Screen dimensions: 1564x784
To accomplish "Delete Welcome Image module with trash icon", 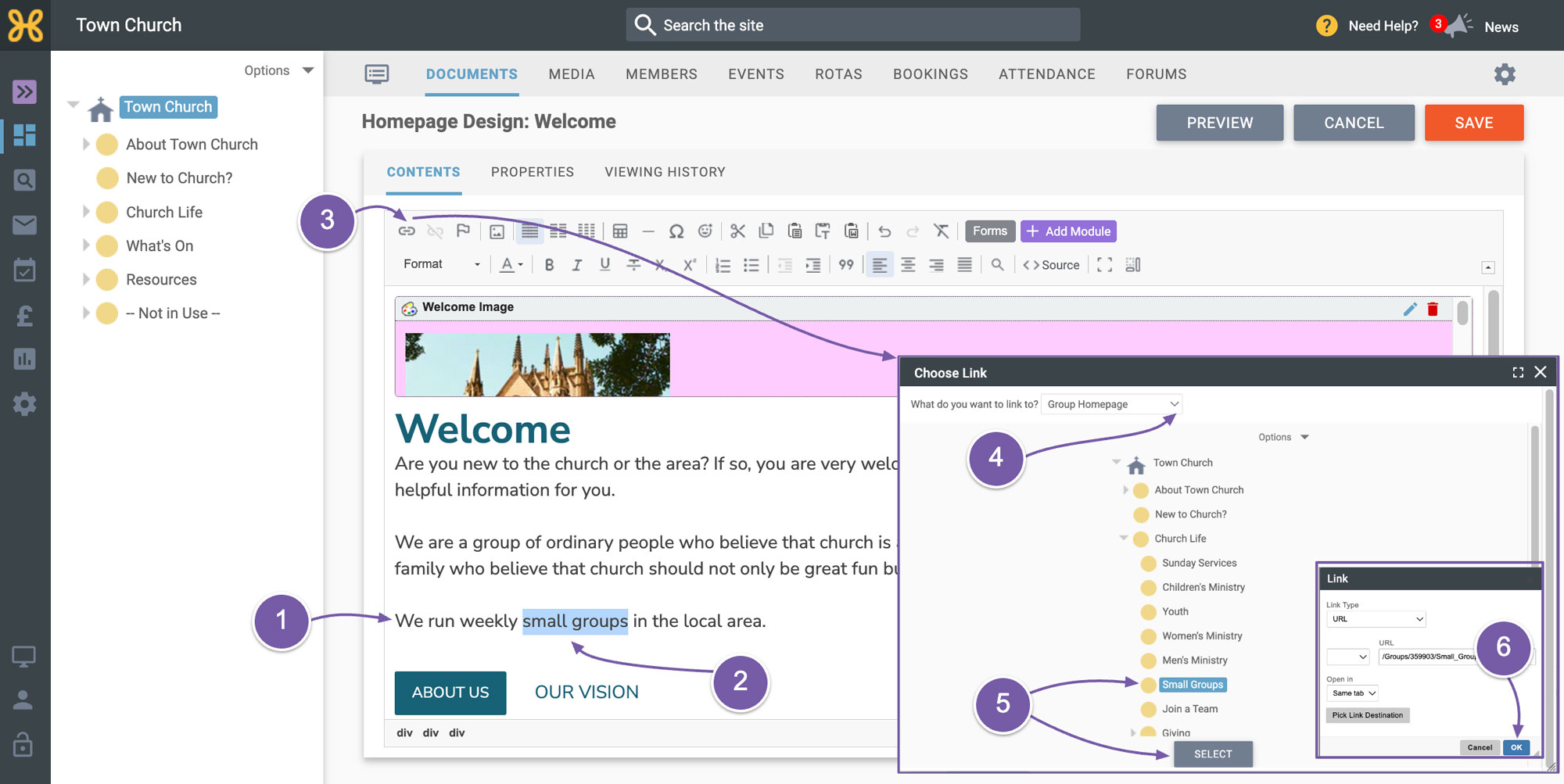I will (x=1433, y=309).
